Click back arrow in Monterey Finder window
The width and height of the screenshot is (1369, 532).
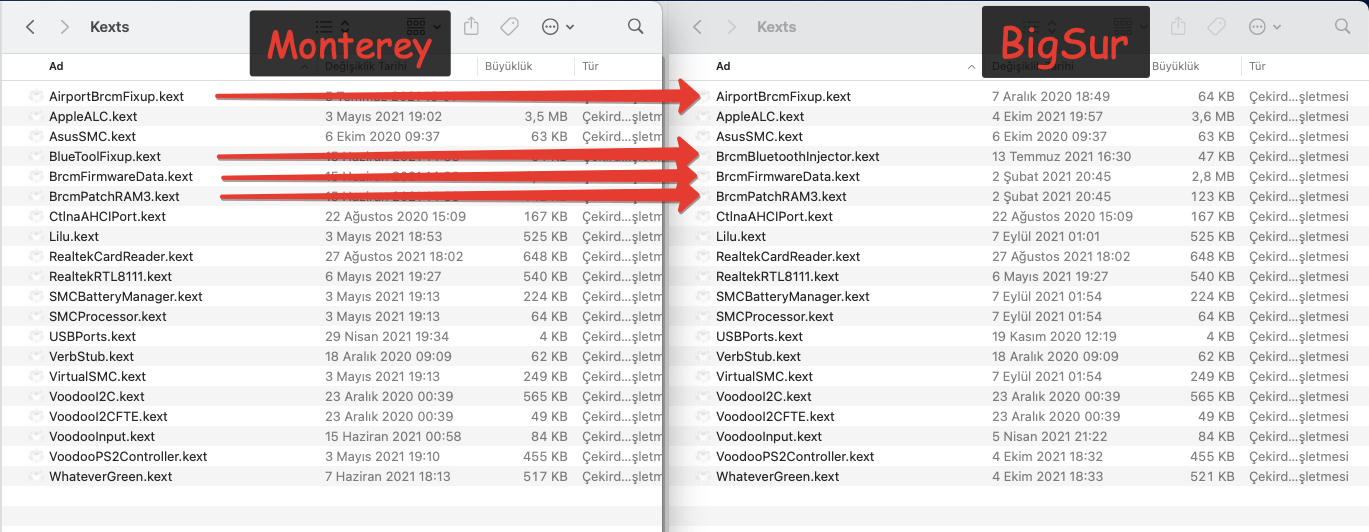click(31, 27)
